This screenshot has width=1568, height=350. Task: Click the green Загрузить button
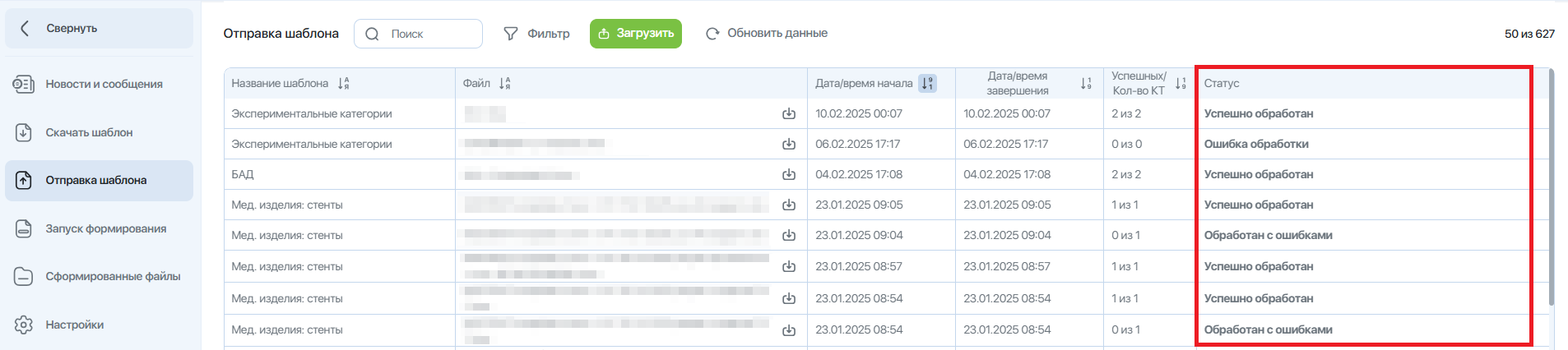[x=635, y=34]
